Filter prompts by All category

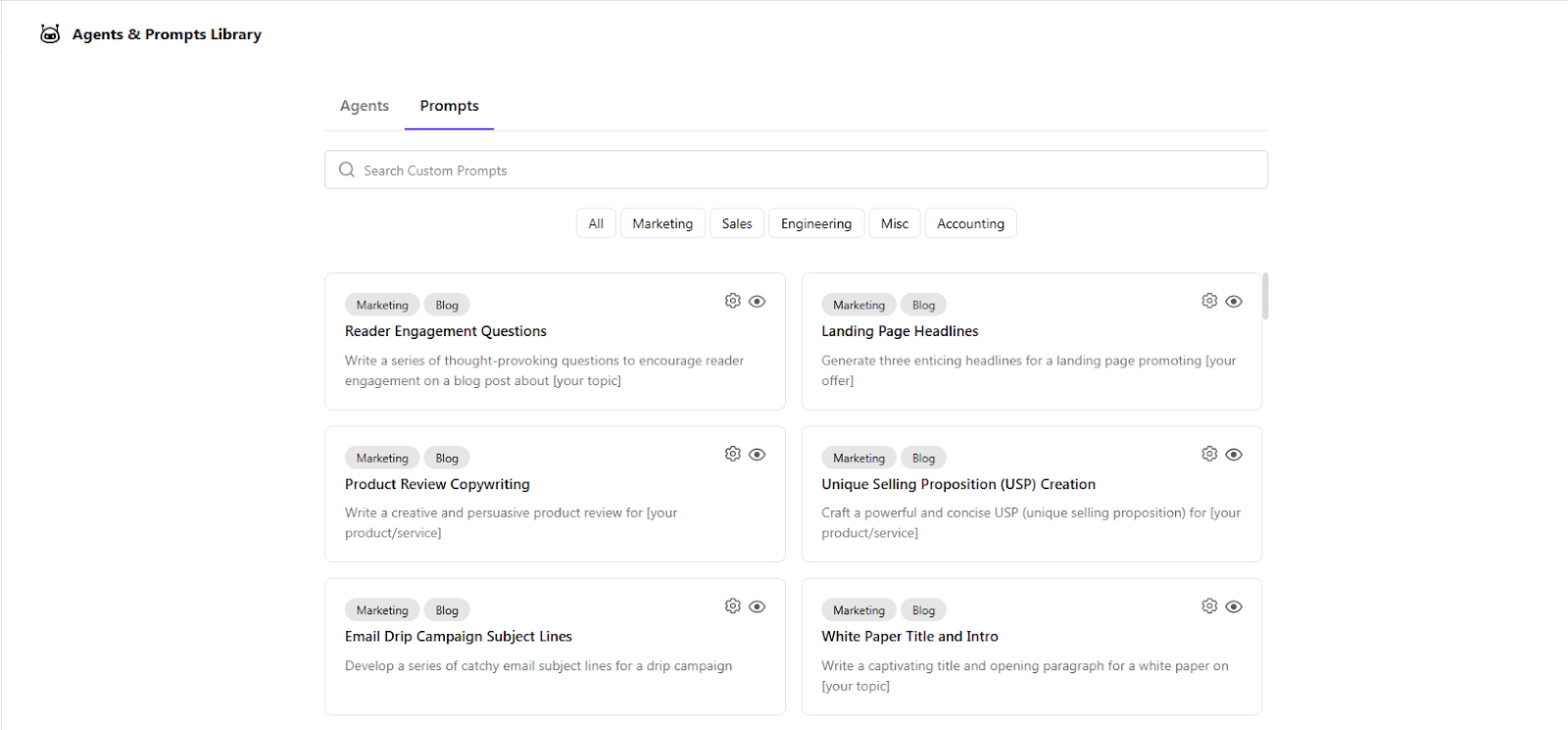[x=596, y=223]
